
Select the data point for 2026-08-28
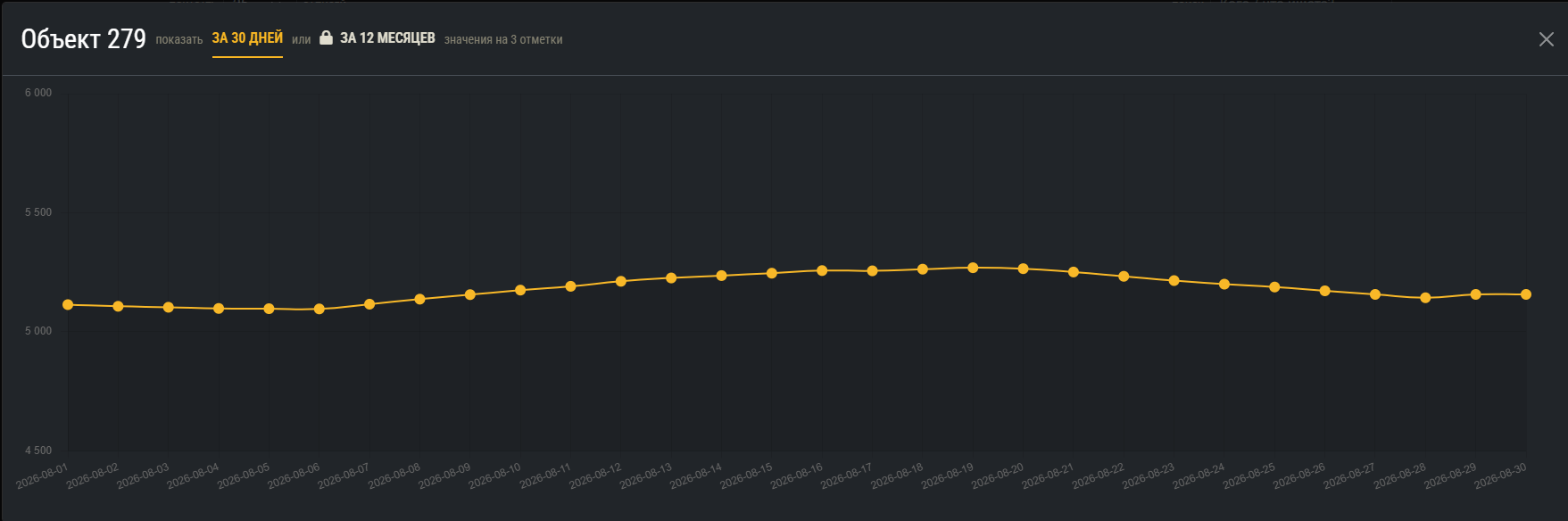tap(1425, 298)
